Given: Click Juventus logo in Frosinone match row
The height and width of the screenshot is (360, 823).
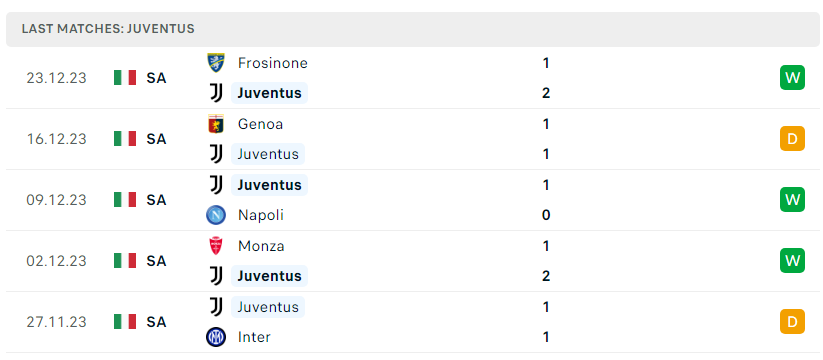Looking at the screenshot, I should point(216,93).
